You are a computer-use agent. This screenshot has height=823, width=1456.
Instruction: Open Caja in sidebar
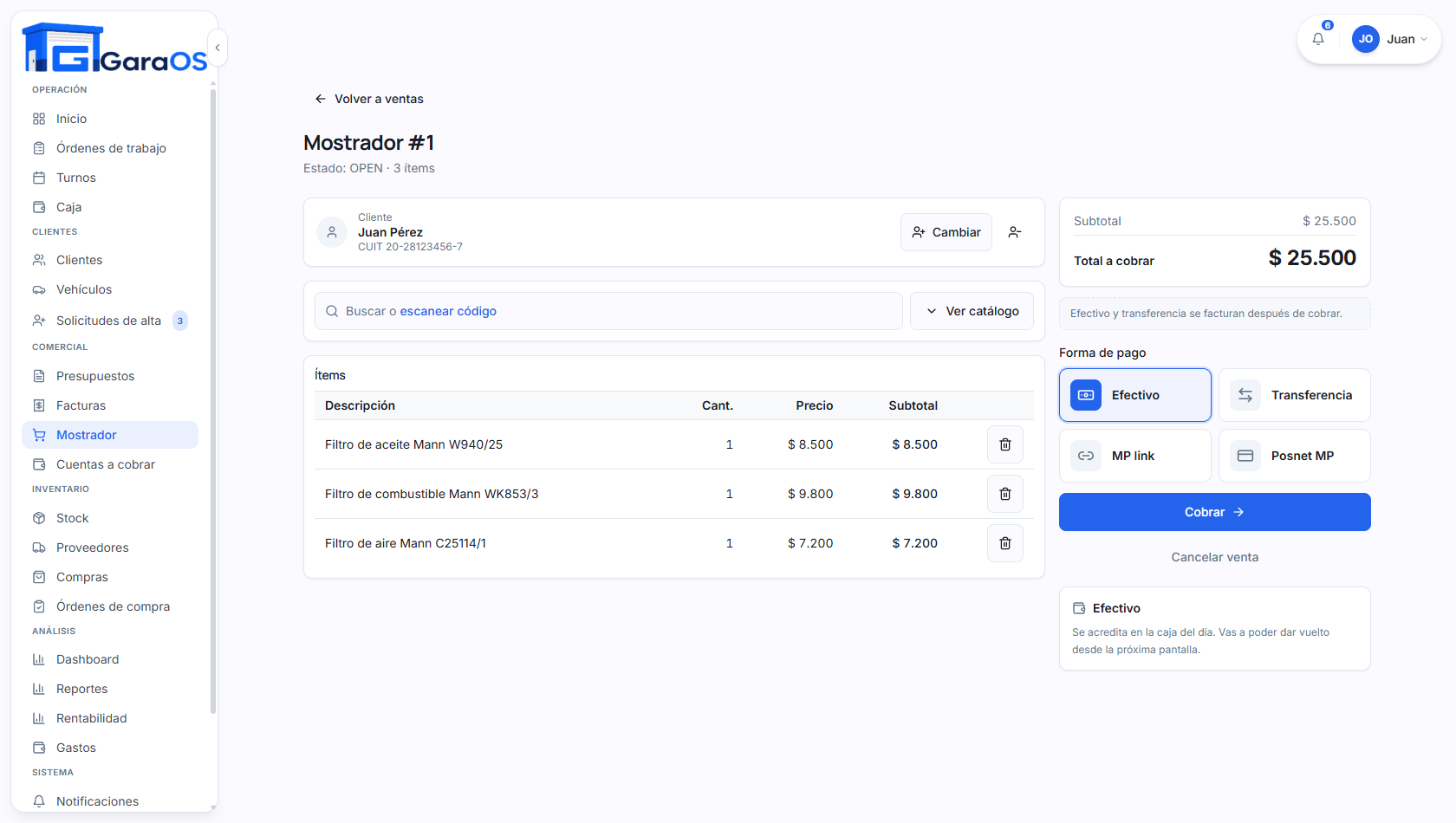(110, 207)
